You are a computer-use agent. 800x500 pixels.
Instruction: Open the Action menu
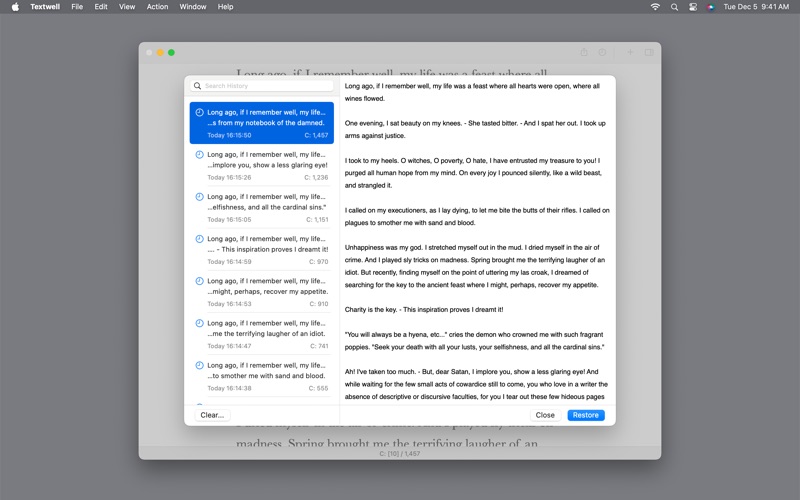click(x=157, y=7)
